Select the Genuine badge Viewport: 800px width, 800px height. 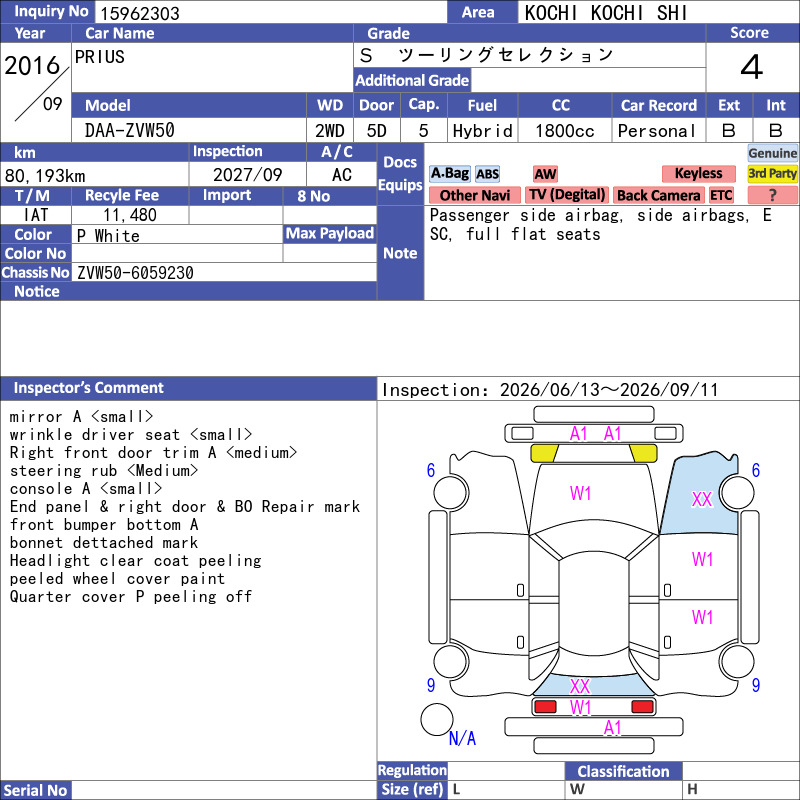pyautogui.click(x=772, y=153)
